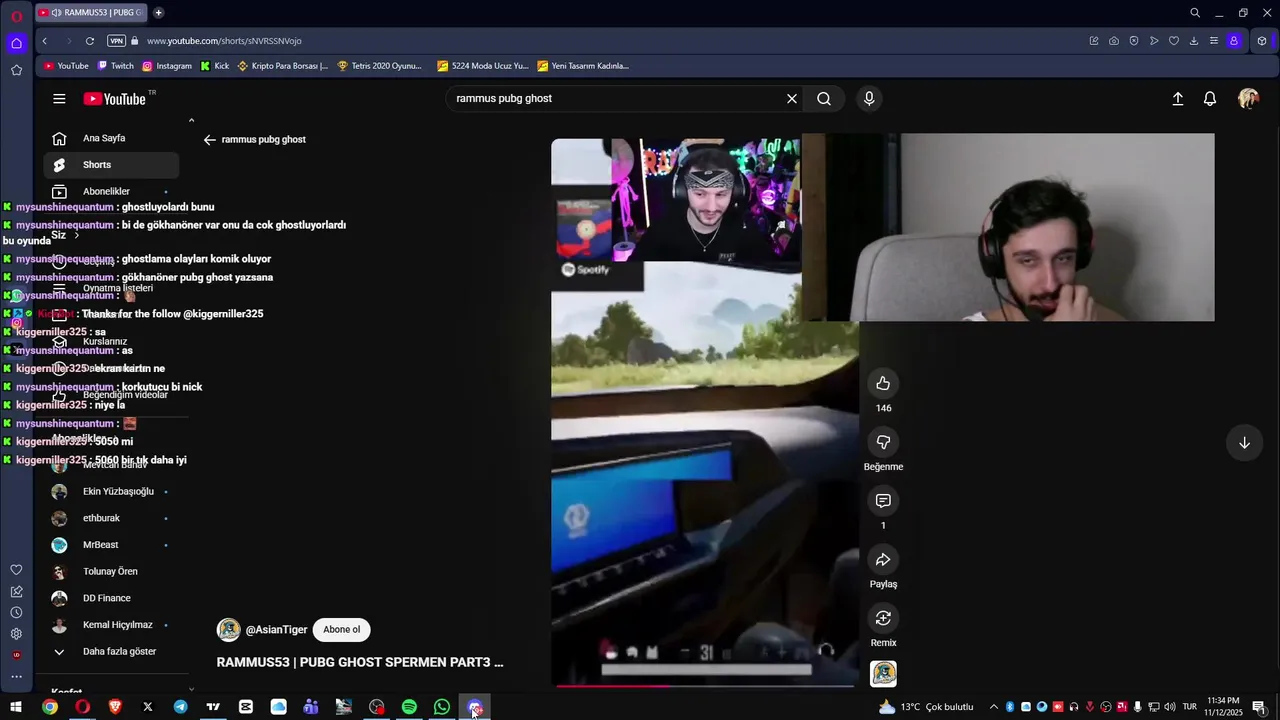The width and height of the screenshot is (1280, 720).
Task: Open Opera sidebar history clock
Action: click(16, 612)
